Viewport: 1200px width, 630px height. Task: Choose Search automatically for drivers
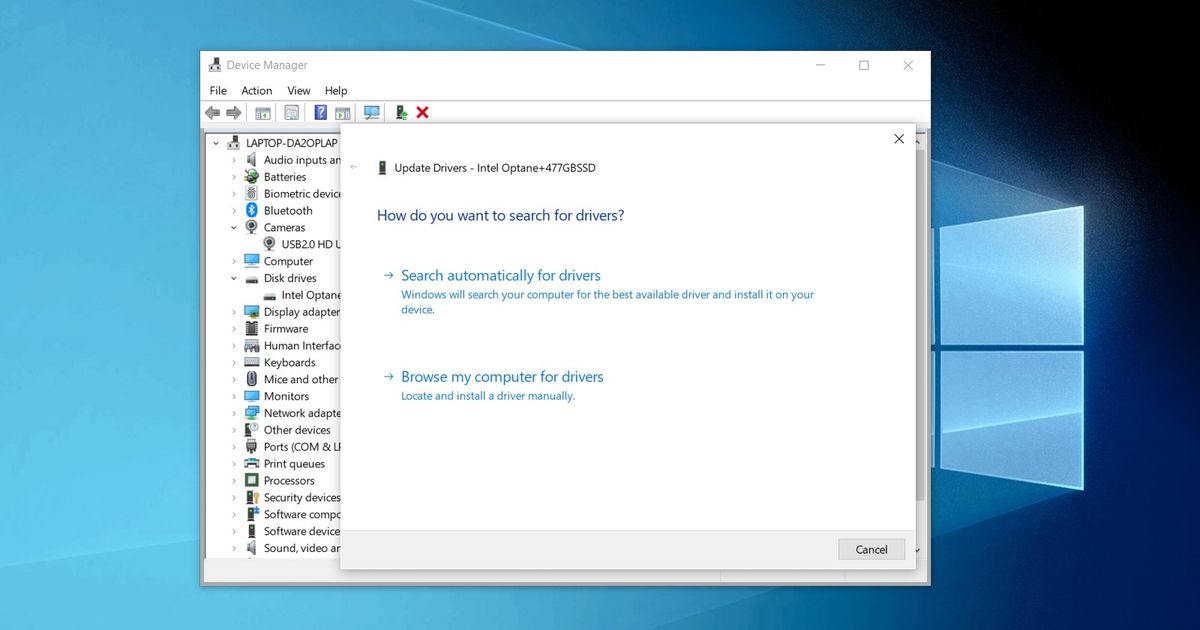[501, 275]
